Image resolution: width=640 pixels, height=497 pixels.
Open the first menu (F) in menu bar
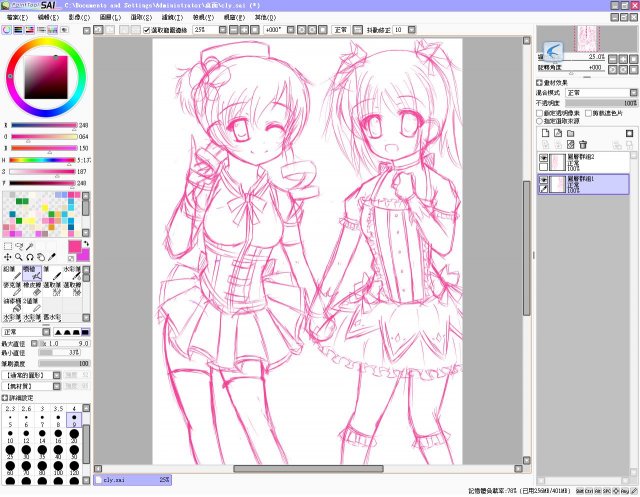click(x=19, y=18)
